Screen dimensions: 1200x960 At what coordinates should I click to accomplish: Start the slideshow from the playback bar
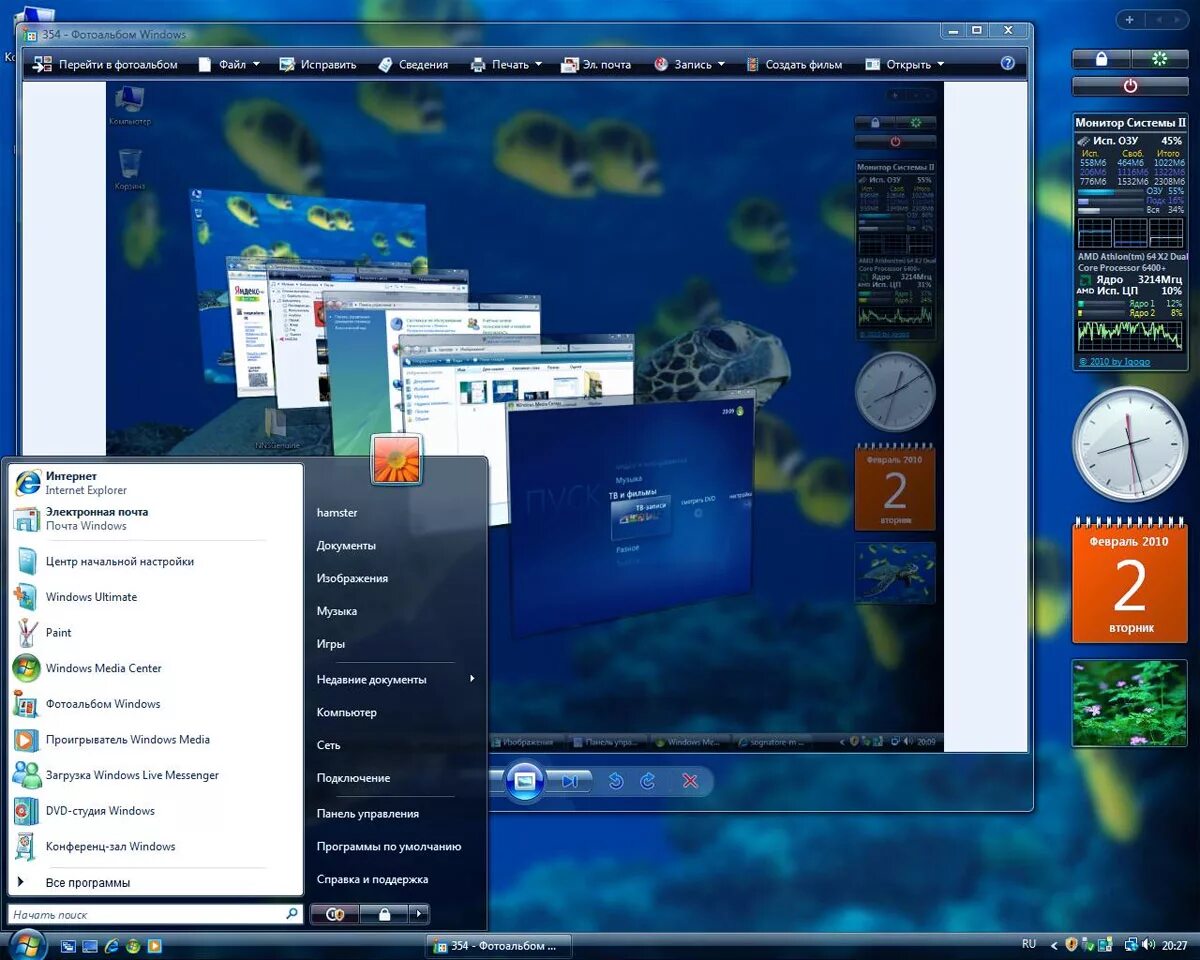pyautogui.click(x=525, y=783)
